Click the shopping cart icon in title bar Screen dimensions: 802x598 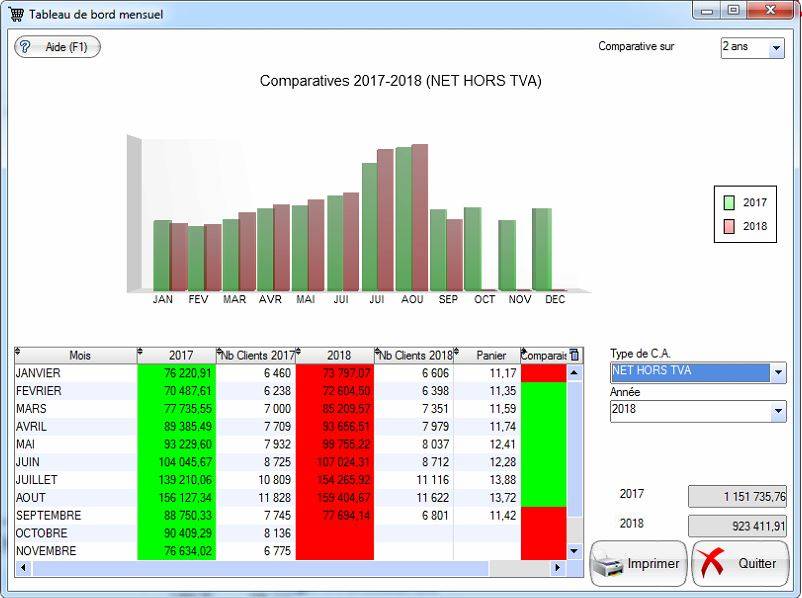(x=17, y=14)
